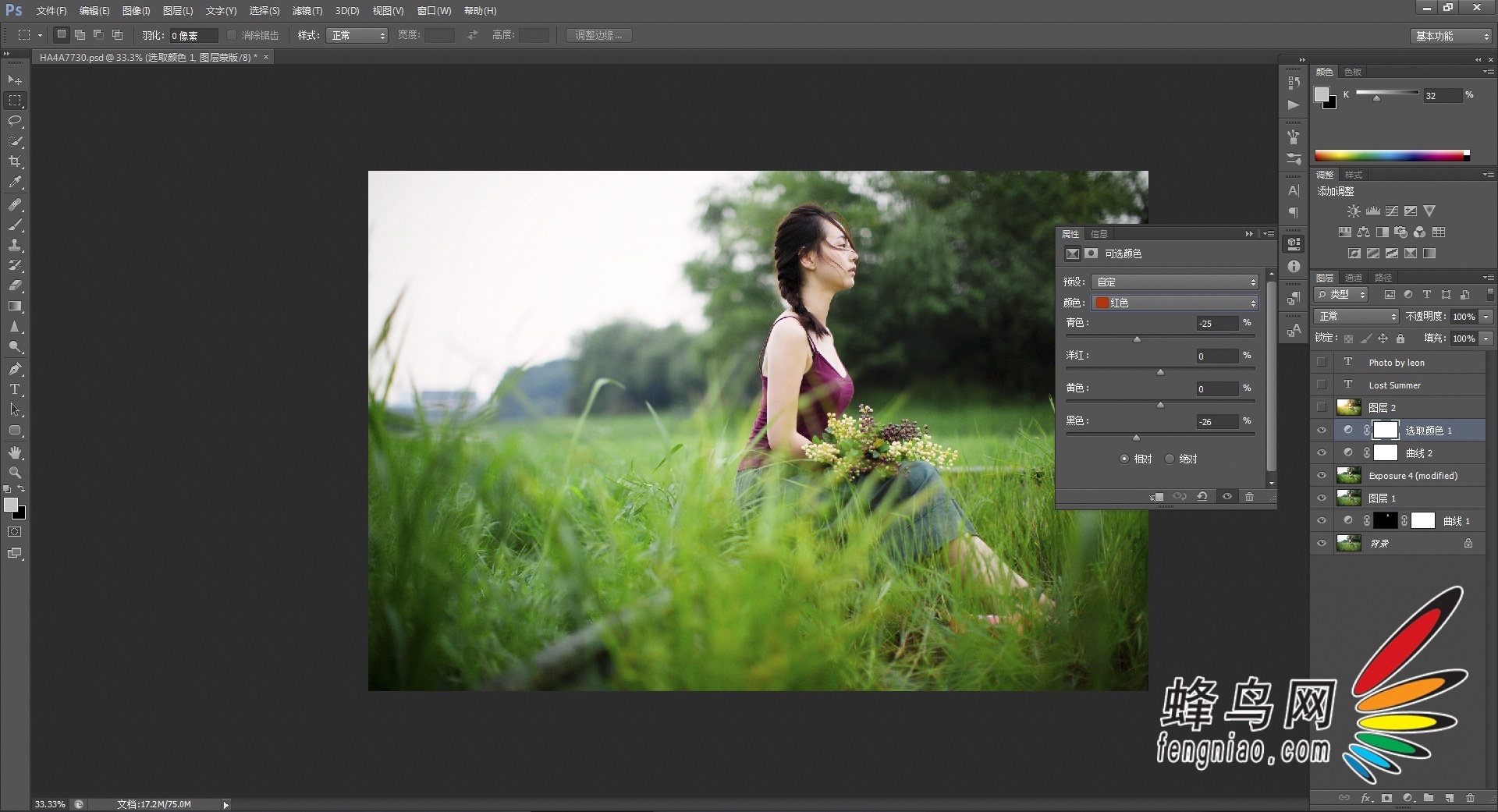Viewport: 1498px width, 812px height.
Task: Click the 黑色 slider handle
Action: click(x=1136, y=438)
